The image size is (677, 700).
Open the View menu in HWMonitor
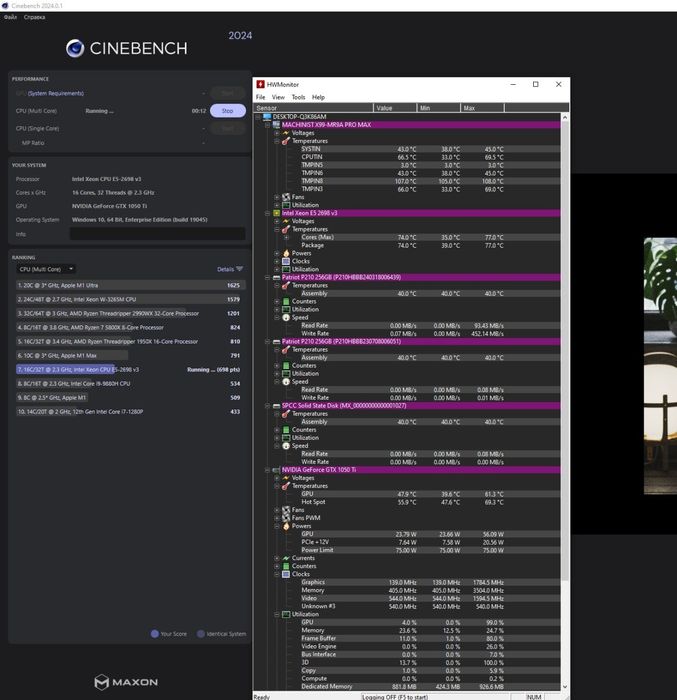click(278, 97)
